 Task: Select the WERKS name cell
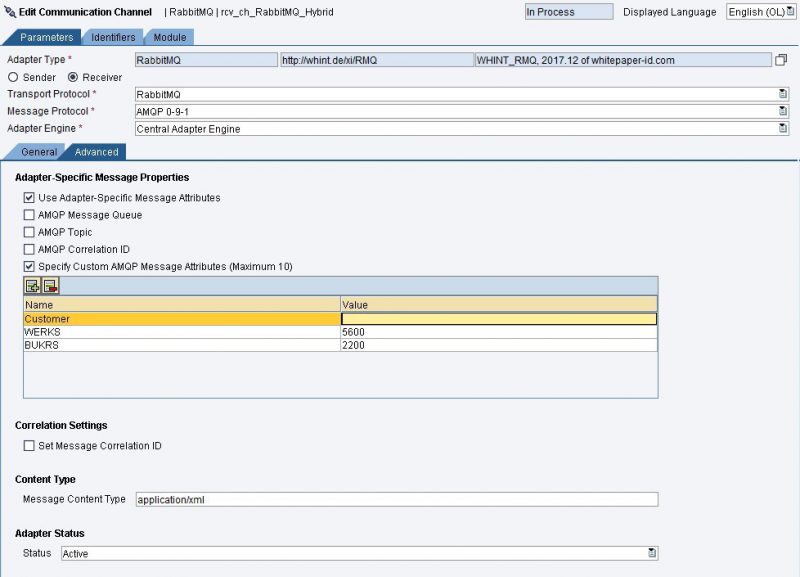point(182,332)
